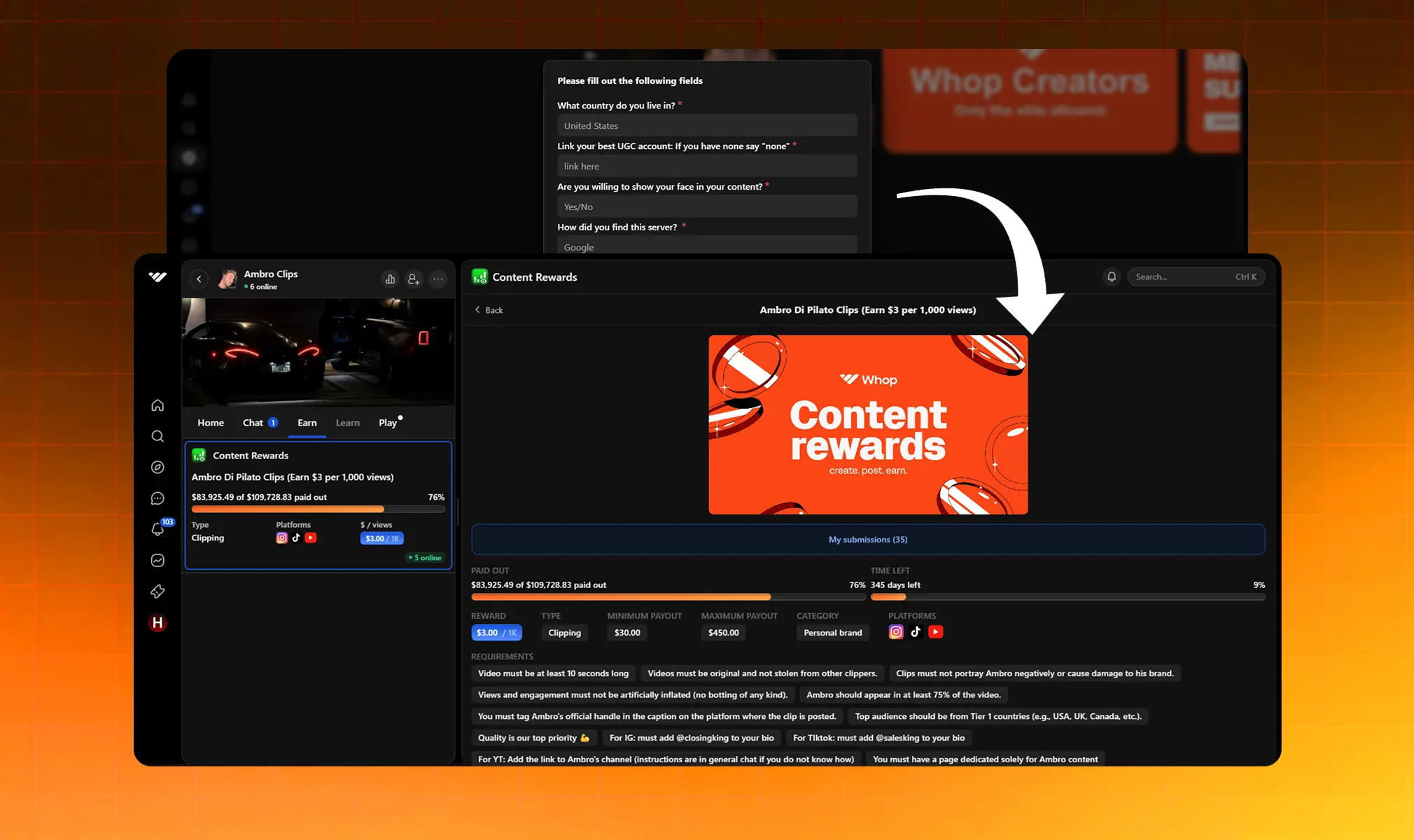Click the $3.00 / 1K badge in sidebar card
The image size is (1414, 840).
click(381, 538)
